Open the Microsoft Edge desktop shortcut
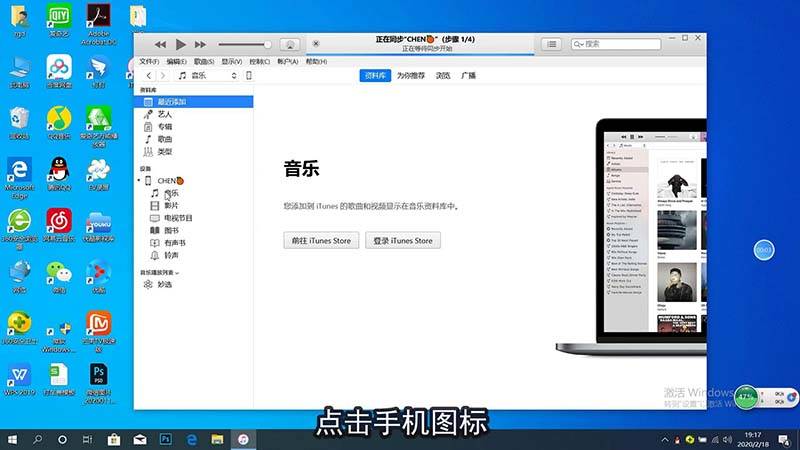 (x=19, y=178)
